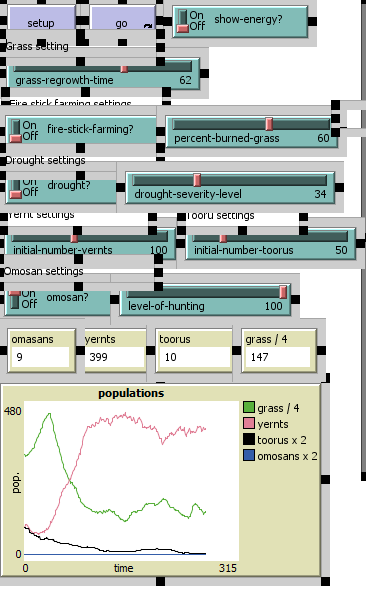Click the drought-severity-level slider knob

(197, 180)
